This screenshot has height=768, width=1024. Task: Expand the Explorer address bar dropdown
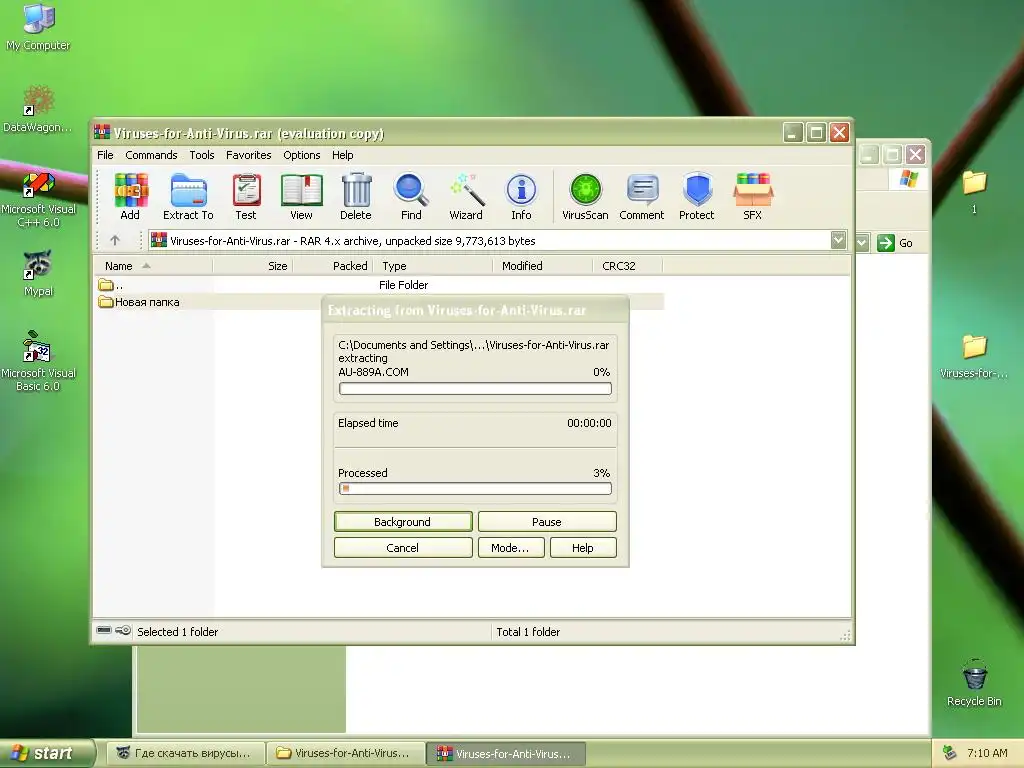(x=861, y=243)
